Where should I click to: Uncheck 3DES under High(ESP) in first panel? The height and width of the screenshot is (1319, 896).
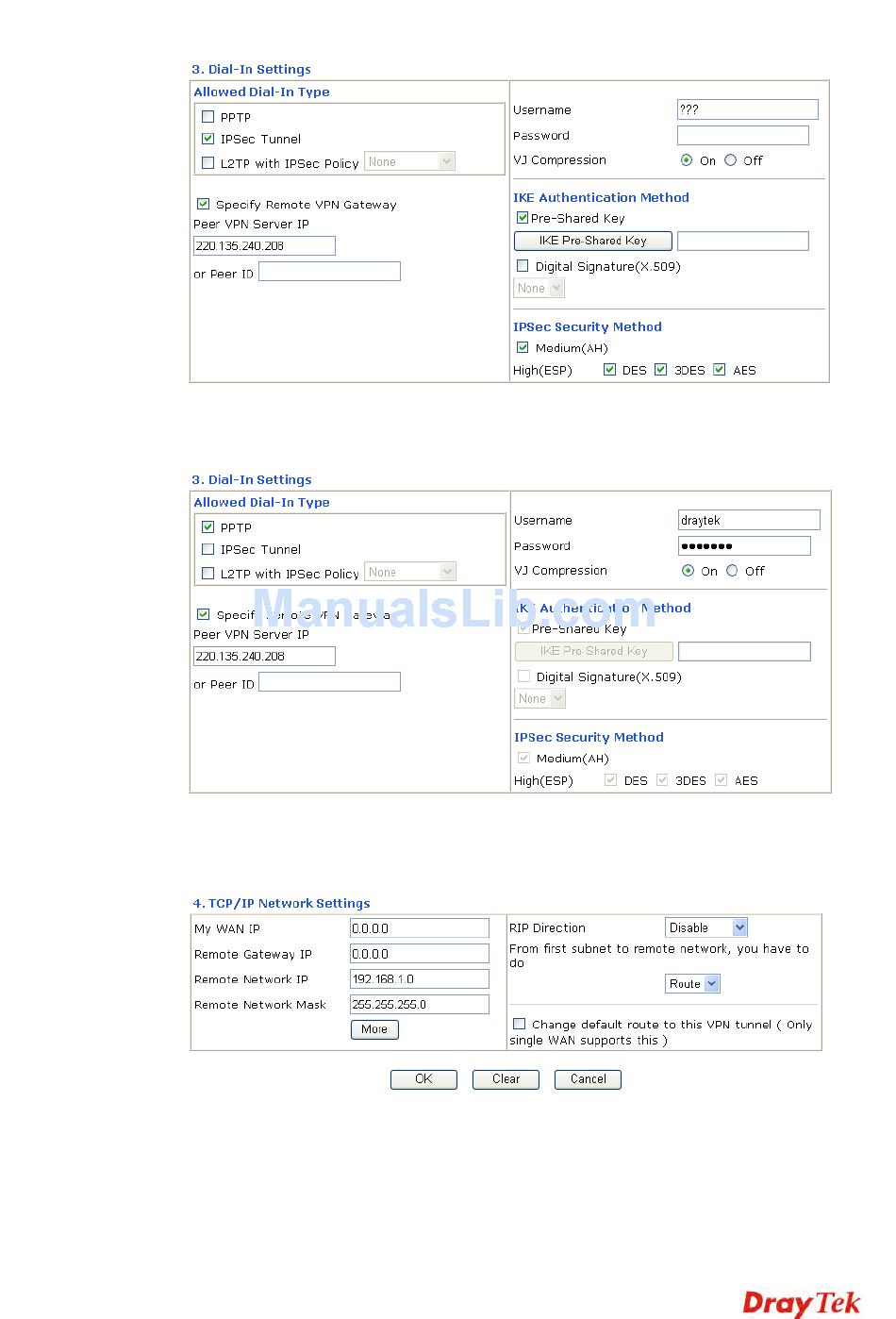click(660, 370)
